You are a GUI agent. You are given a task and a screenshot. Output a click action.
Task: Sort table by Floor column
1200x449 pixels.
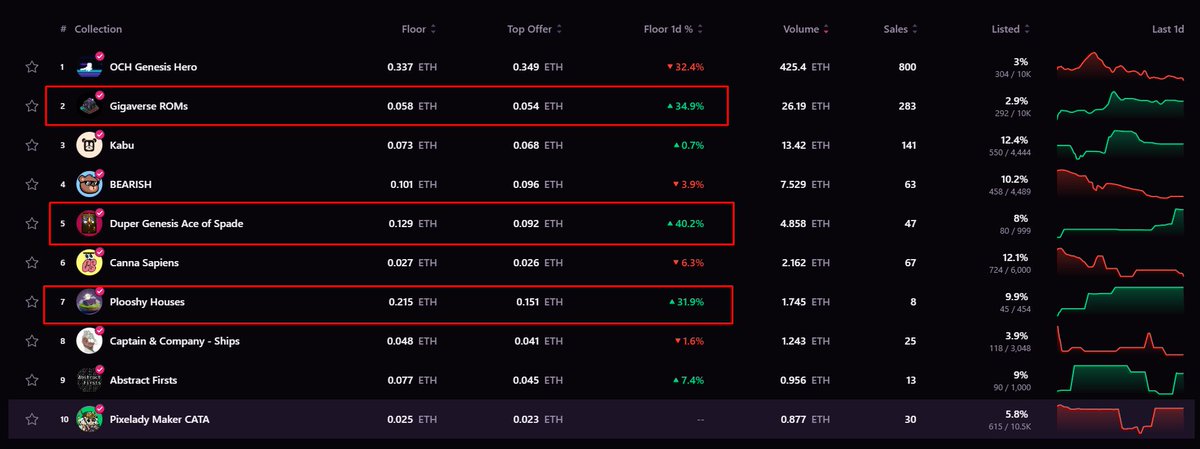(419, 30)
